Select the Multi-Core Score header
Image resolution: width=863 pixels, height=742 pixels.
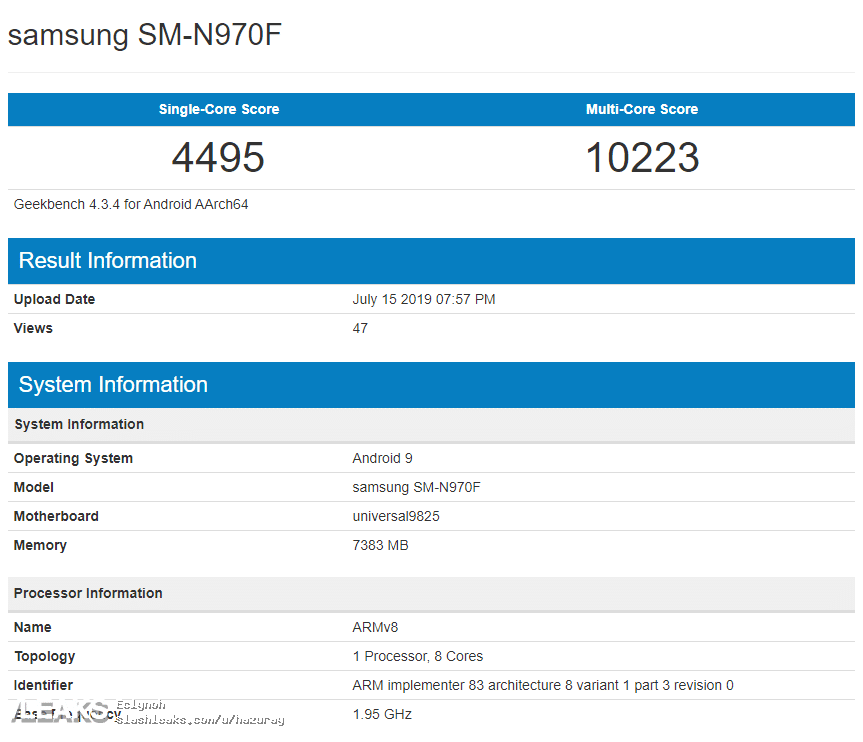[x=642, y=109]
